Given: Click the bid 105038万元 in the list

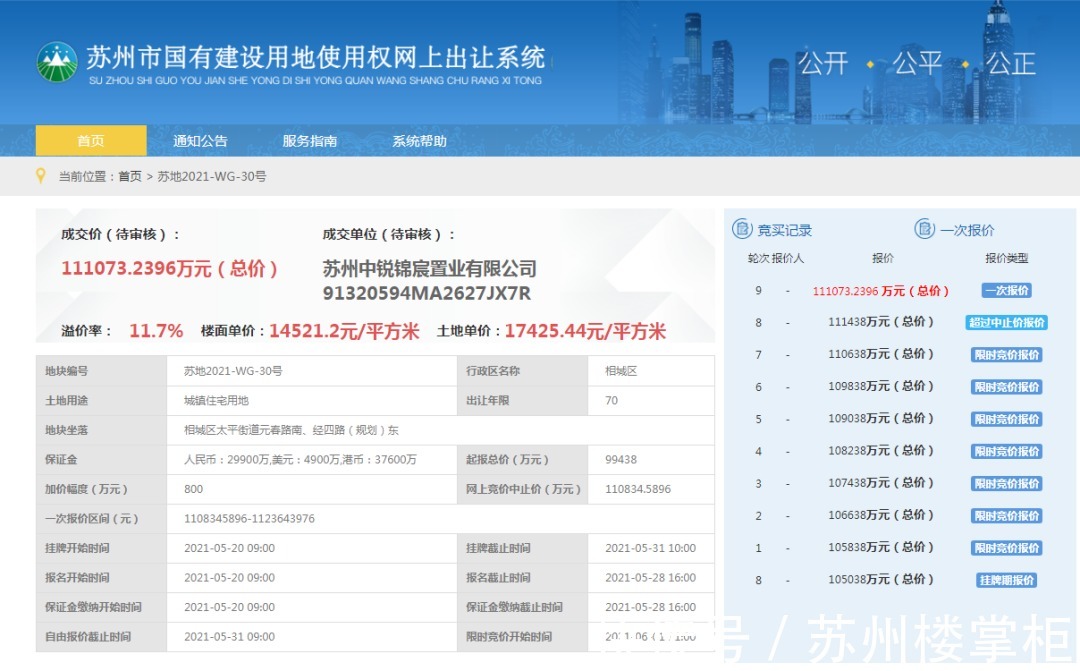Looking at the screenshot, I should 881,579.
